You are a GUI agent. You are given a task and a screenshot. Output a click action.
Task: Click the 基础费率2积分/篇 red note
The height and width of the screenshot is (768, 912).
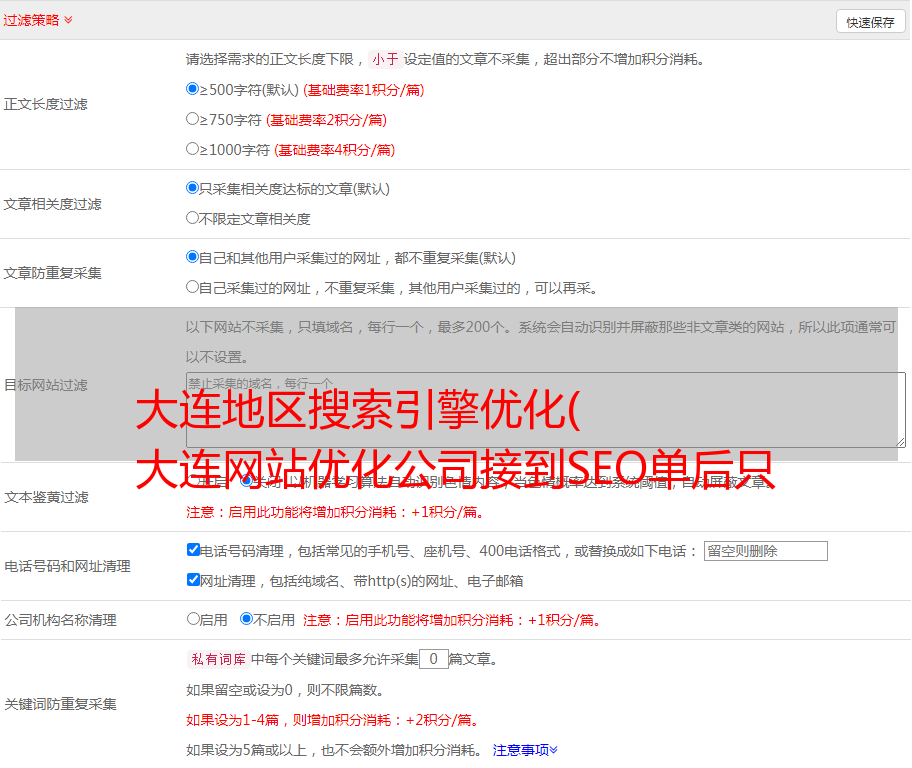click(326, 120)
